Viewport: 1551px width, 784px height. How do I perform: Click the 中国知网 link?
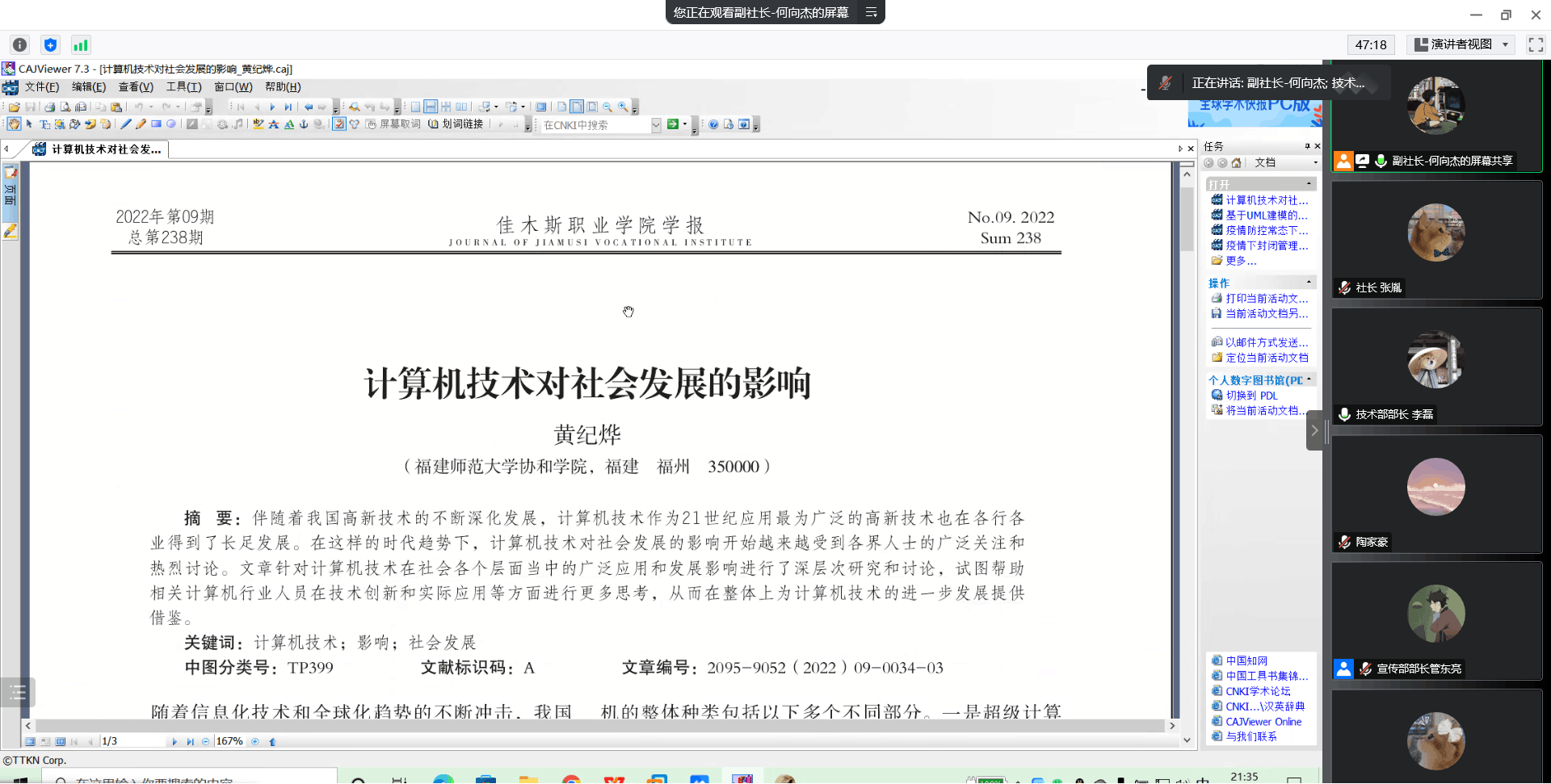click(1246, 660)
